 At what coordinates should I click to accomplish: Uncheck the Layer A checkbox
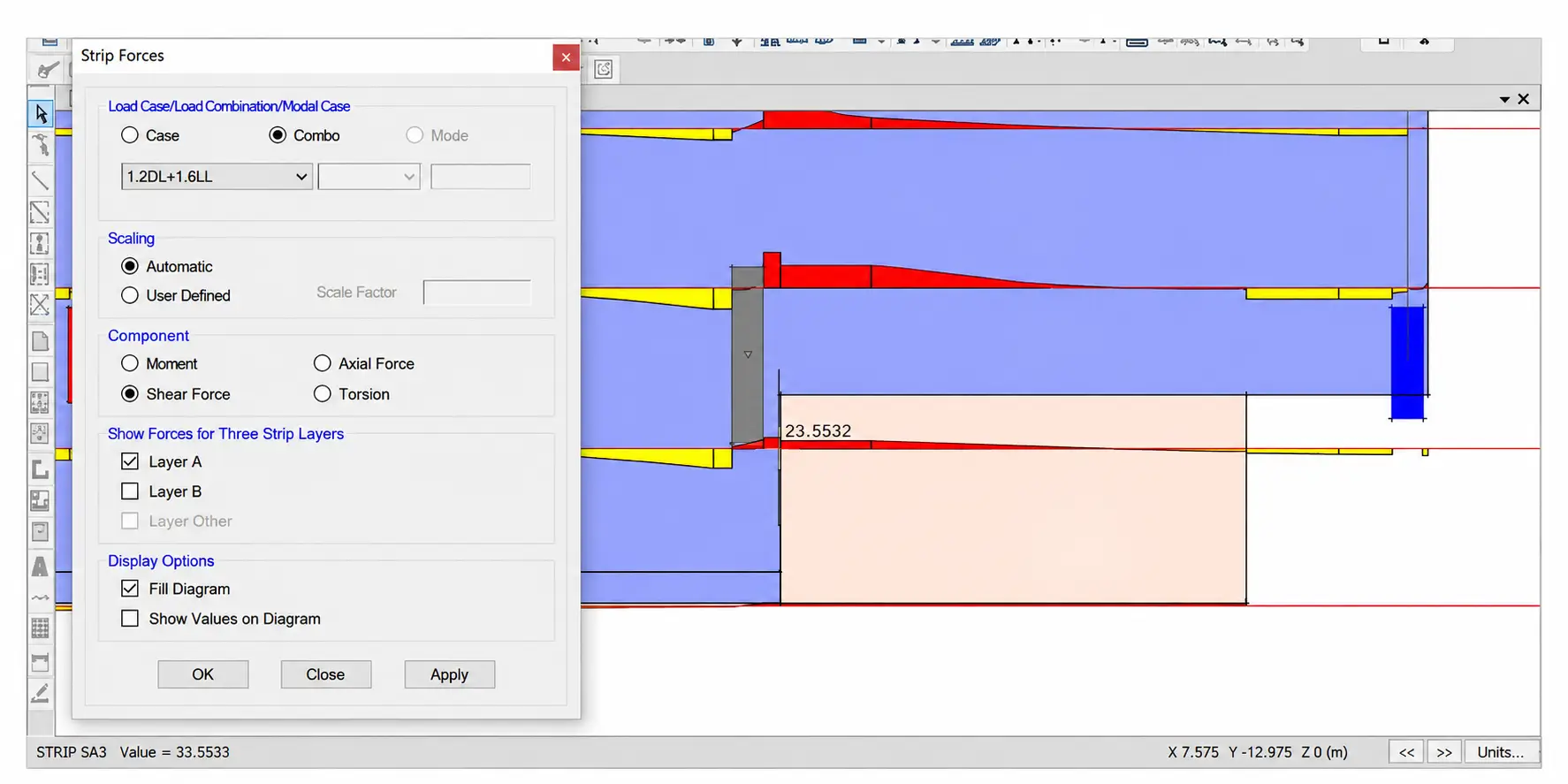130,461
